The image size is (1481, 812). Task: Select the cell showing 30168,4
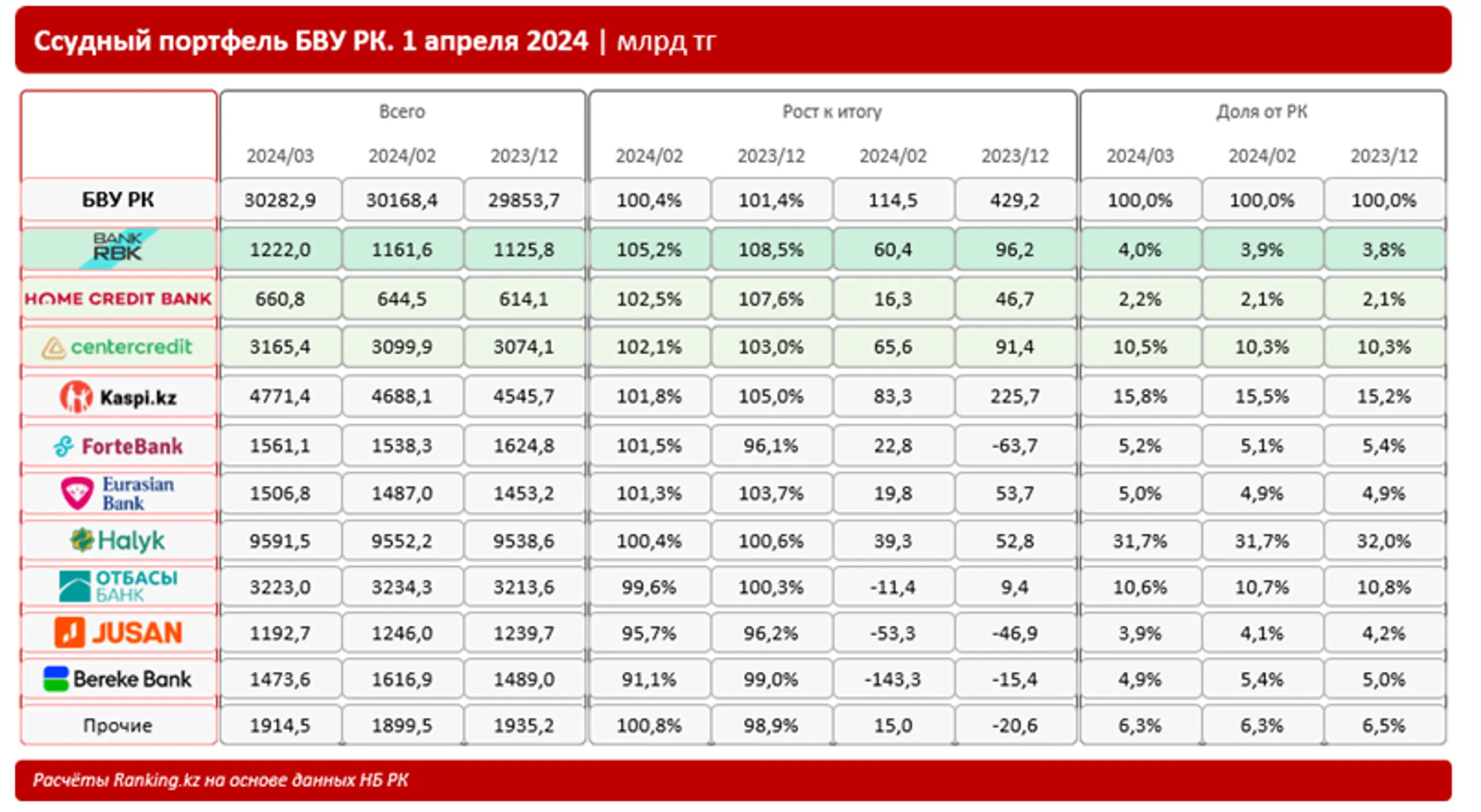402,200
